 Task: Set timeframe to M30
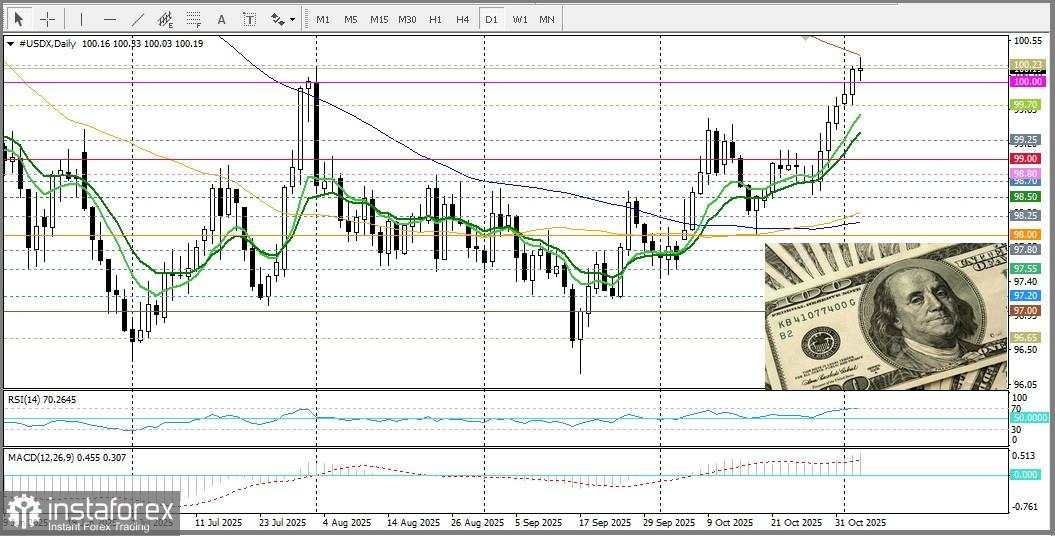[406, 20]
